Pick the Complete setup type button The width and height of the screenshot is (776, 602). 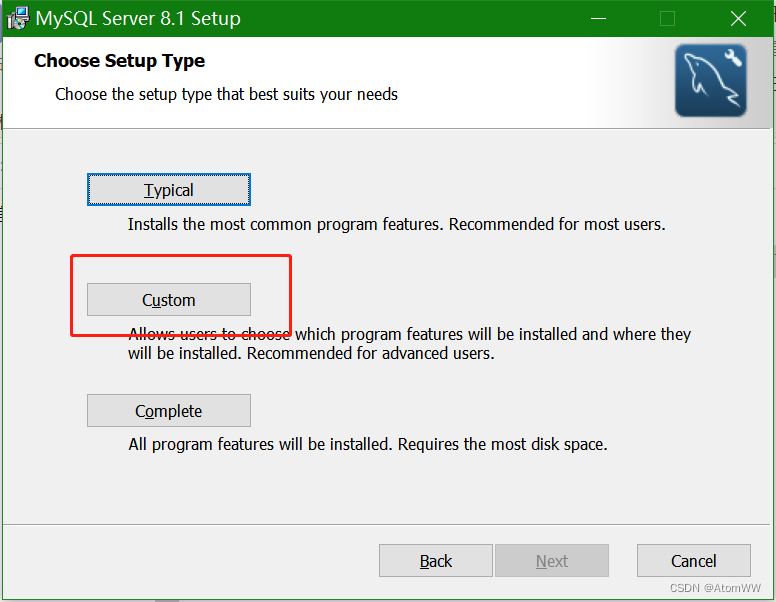pyautogui.click(x=169, y=410)
